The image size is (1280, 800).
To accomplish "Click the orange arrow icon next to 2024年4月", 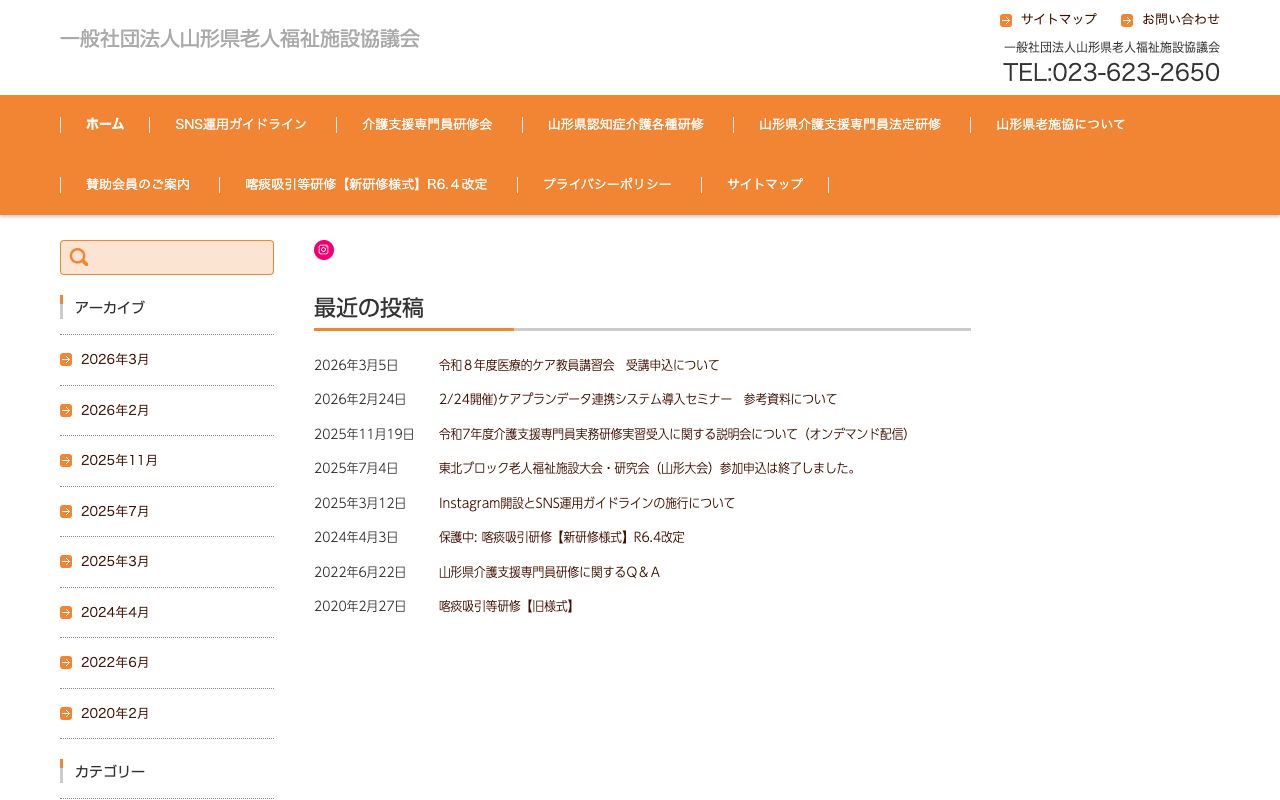I will pyautogui.click(x=66, y=612).
